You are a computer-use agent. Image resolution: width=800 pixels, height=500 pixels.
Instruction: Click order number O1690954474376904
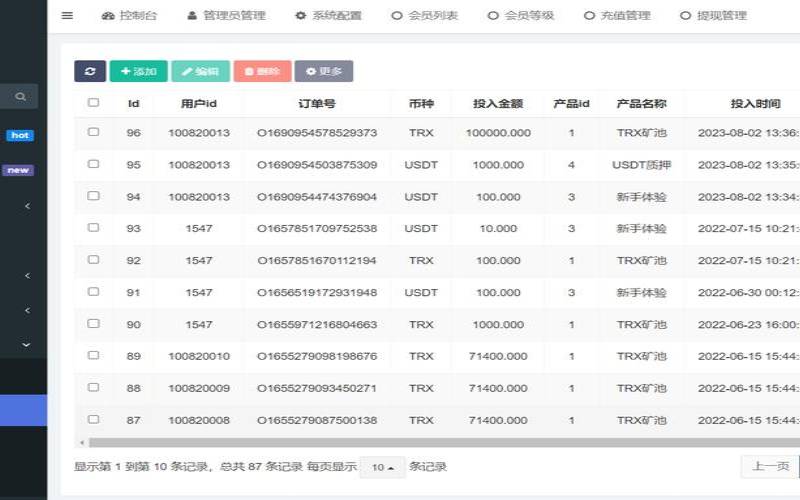tap(317, 196)
